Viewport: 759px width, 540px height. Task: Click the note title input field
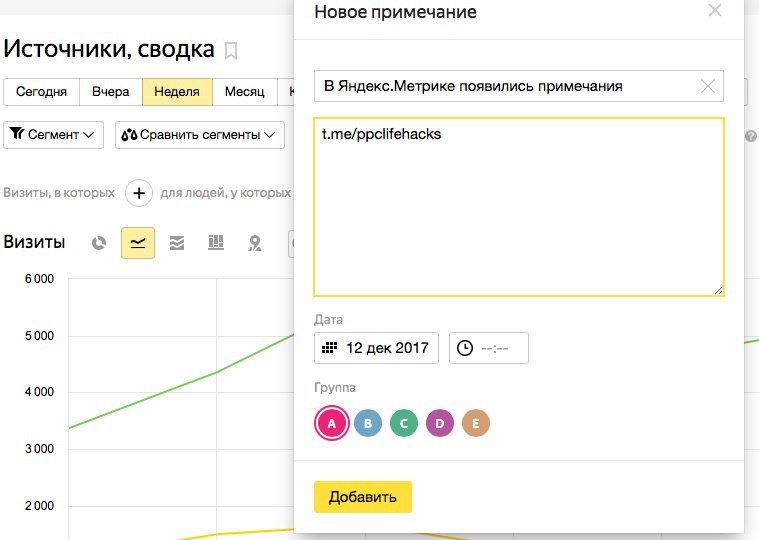(518, 86)
